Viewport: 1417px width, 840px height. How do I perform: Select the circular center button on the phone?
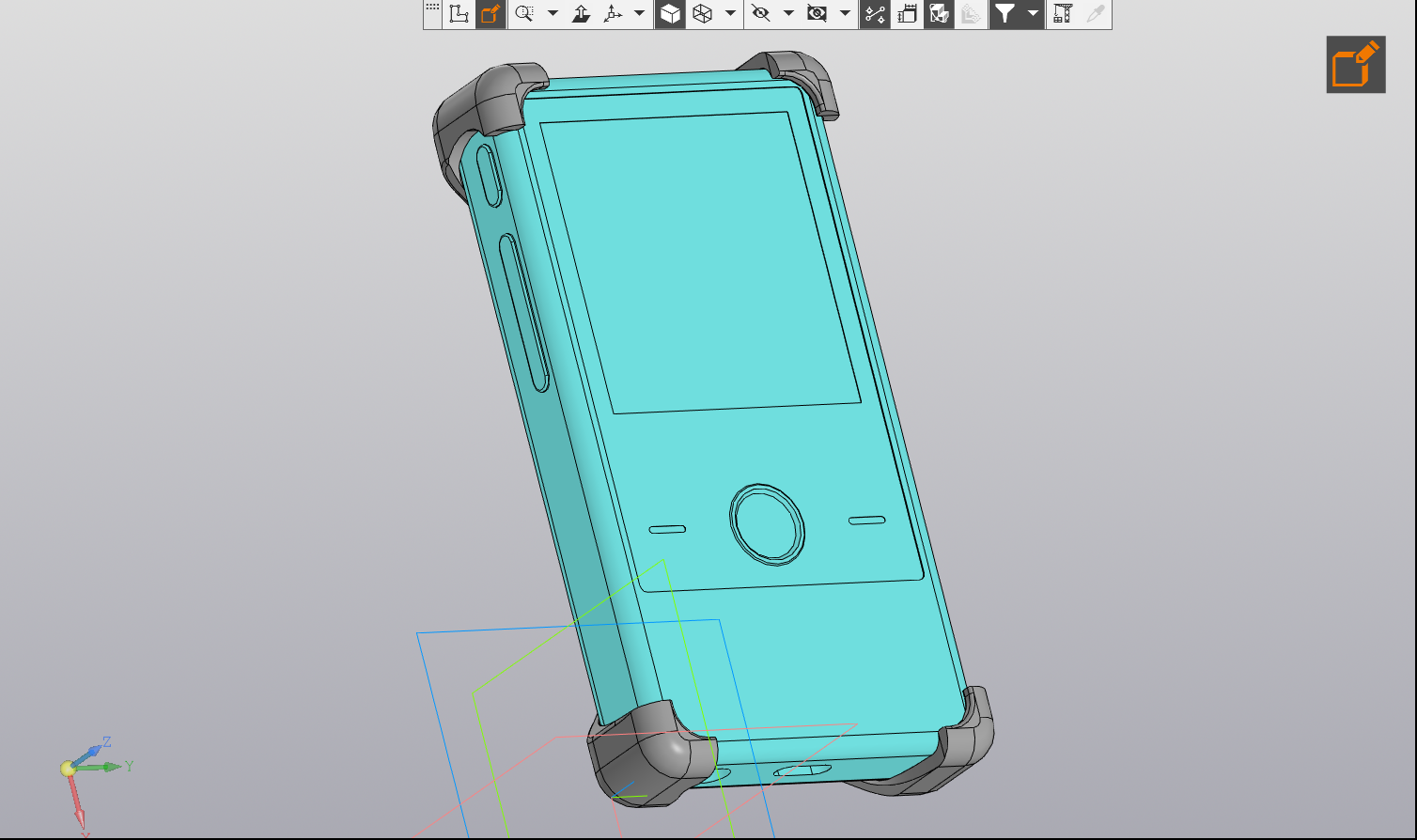coord(768,525)
